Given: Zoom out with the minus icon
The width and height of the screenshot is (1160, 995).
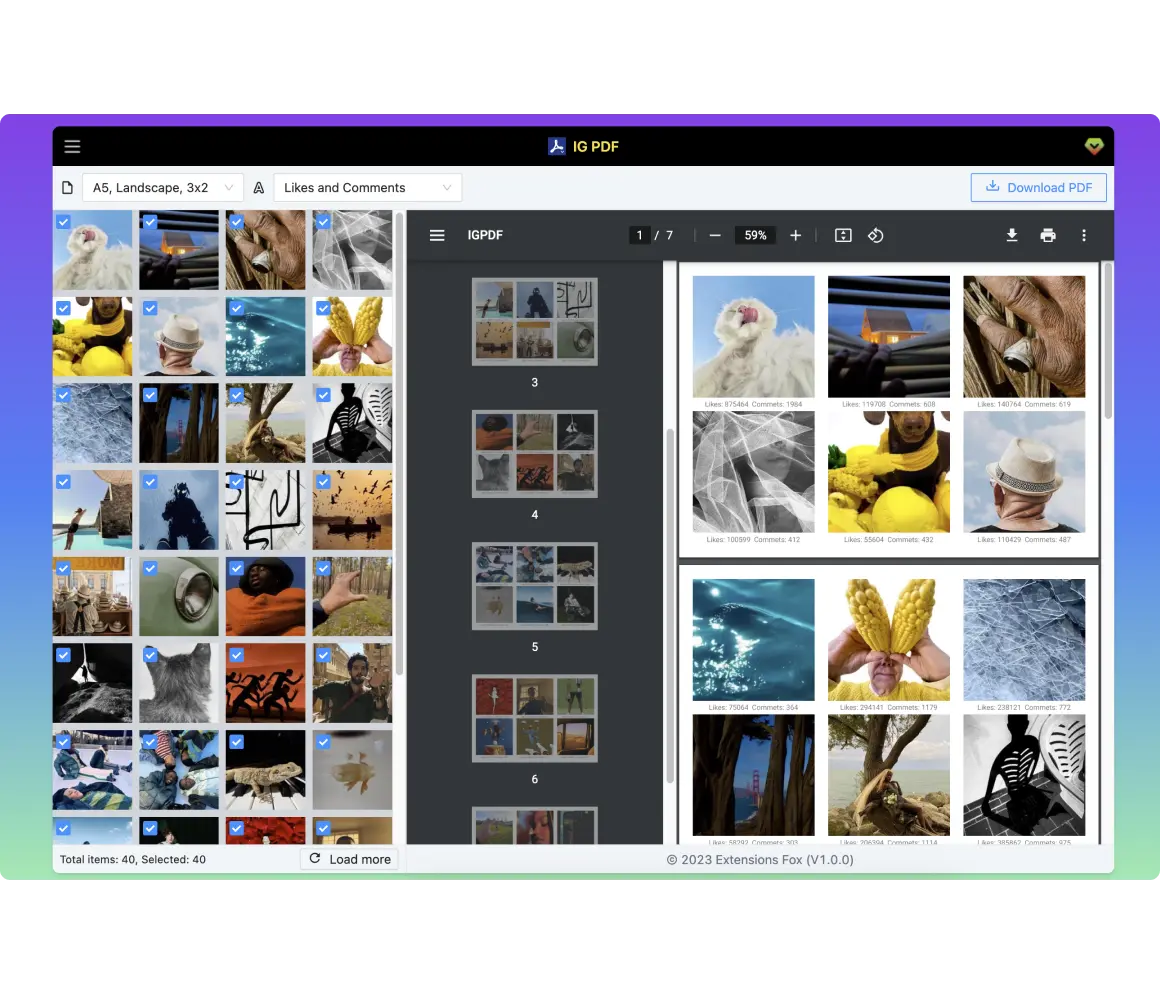Looking at the screenshot, I should (714, 235).
